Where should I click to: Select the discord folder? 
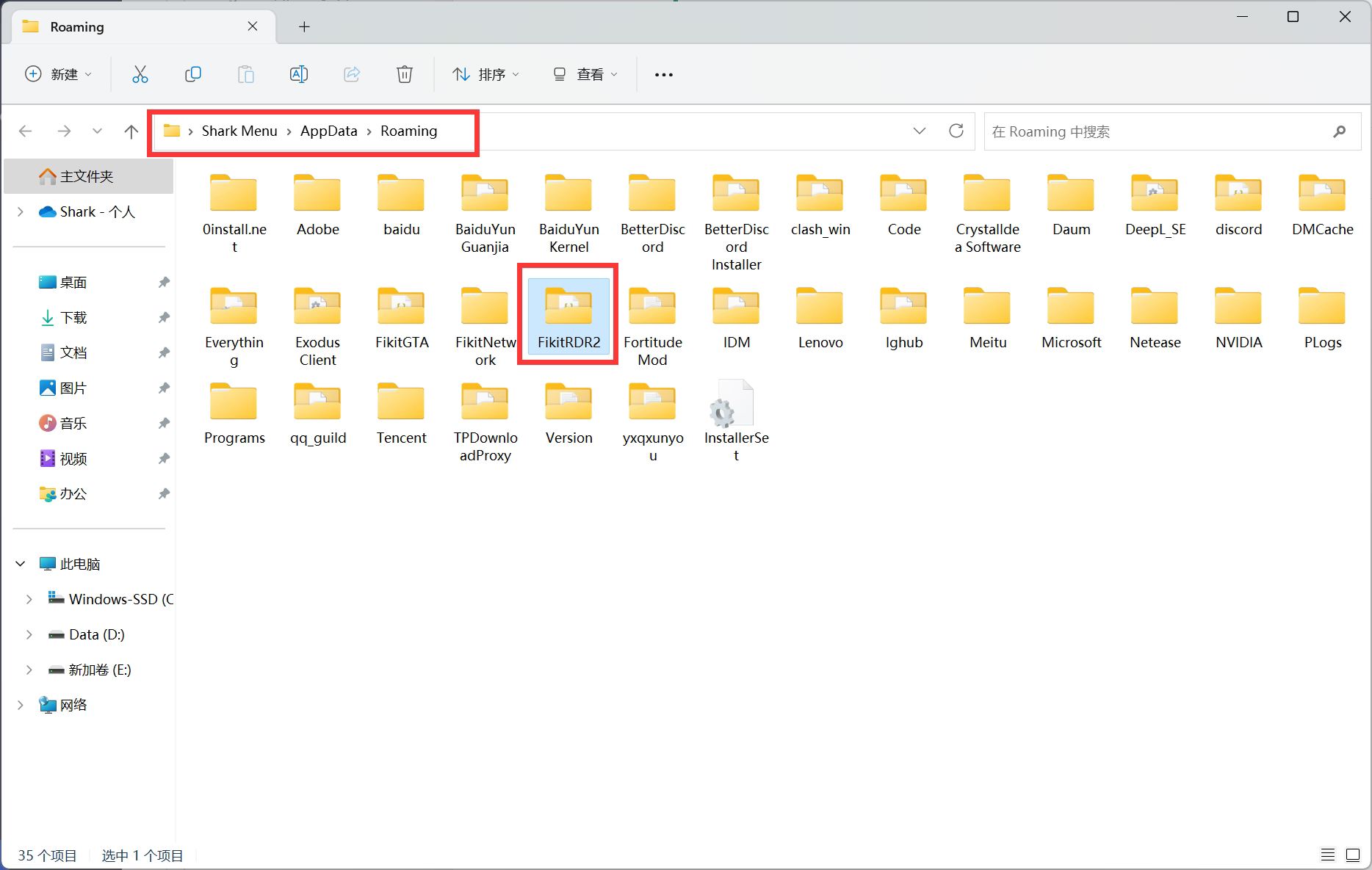pyautogui.click(x=1238, y=206)
